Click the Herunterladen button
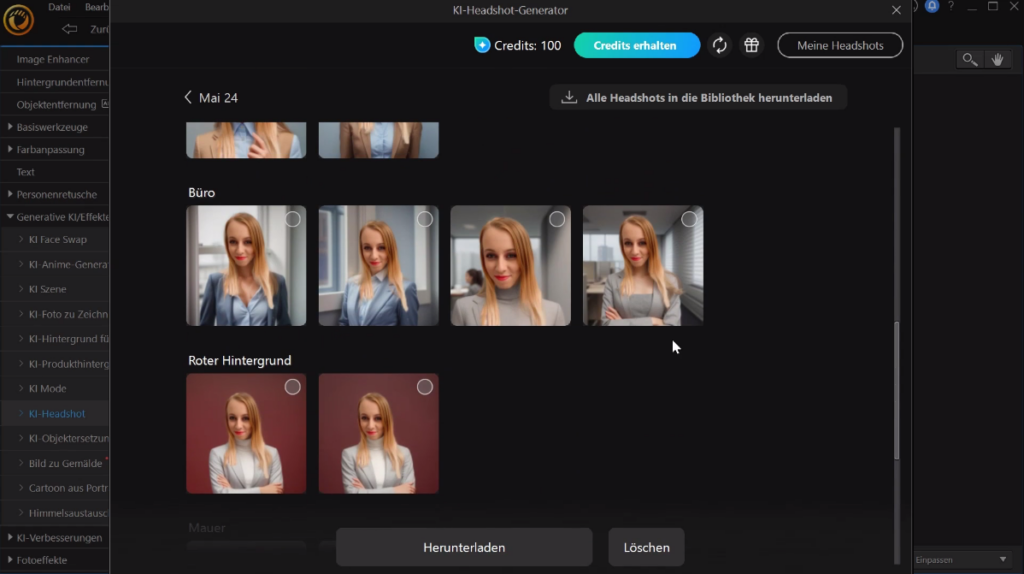 [464, 547]
